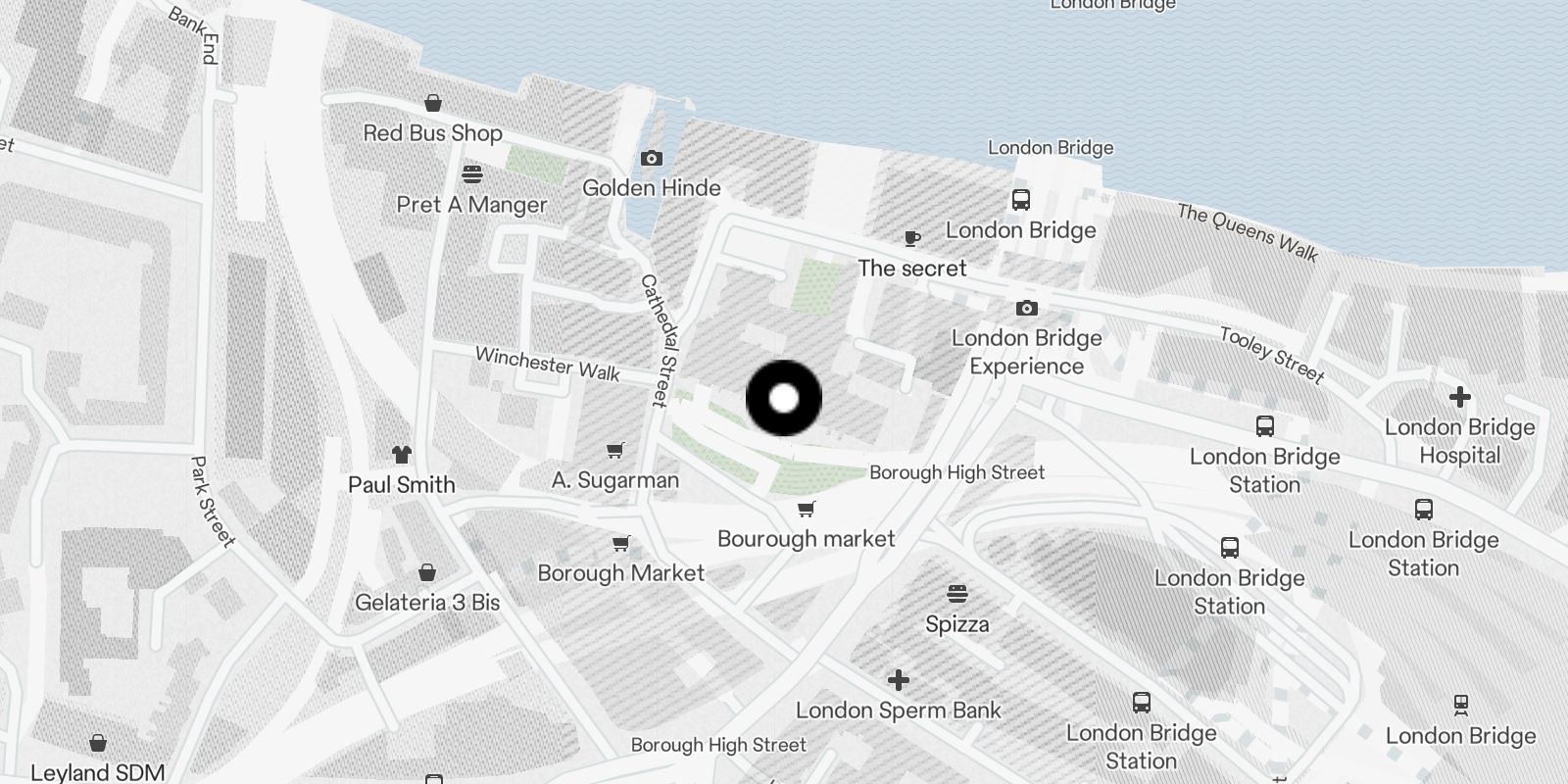Click the Pret A Manger burger icon
The image size is (1568, 784).
pos(472,174)
